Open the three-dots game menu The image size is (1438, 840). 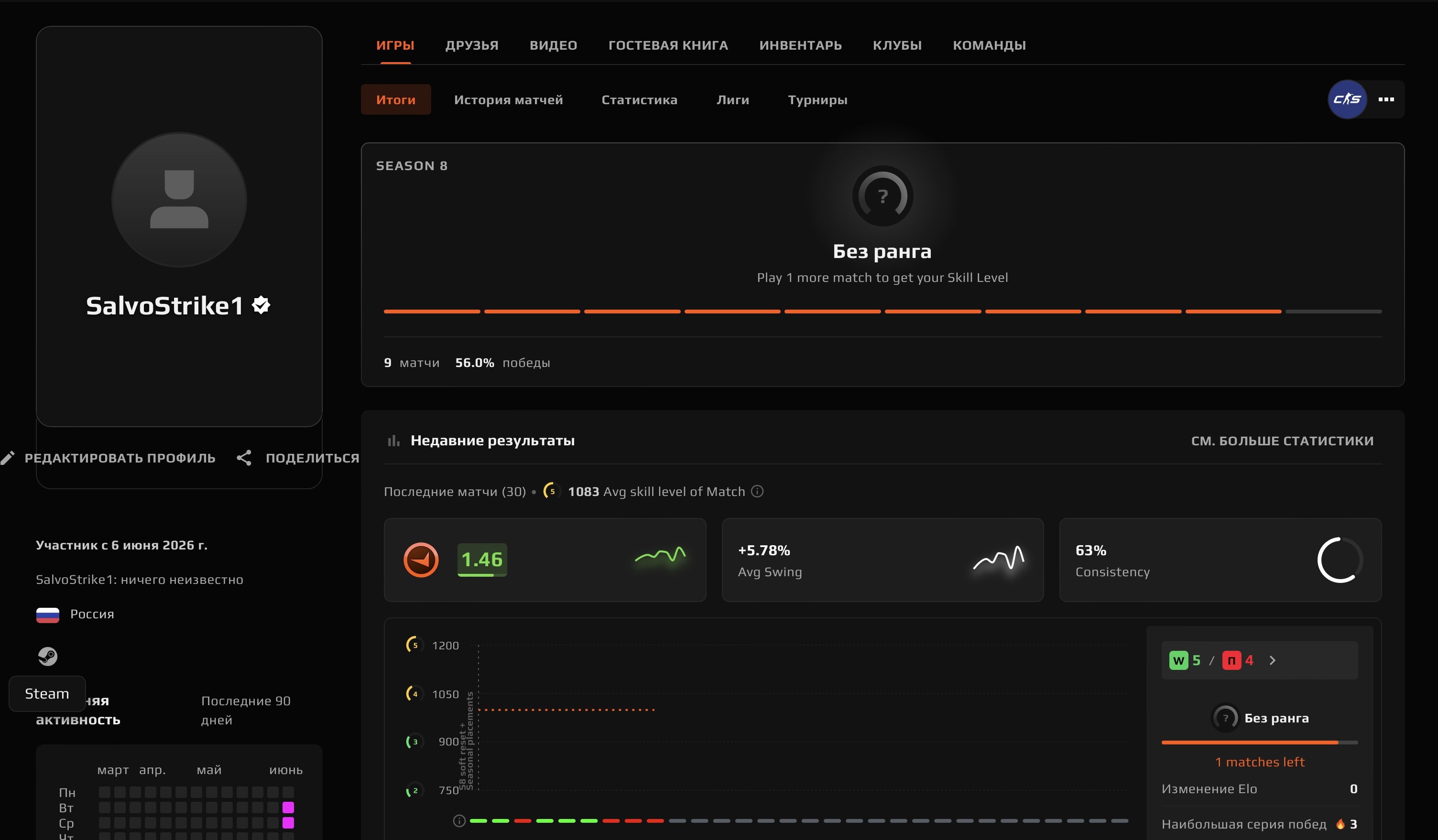coord(1385,99)
